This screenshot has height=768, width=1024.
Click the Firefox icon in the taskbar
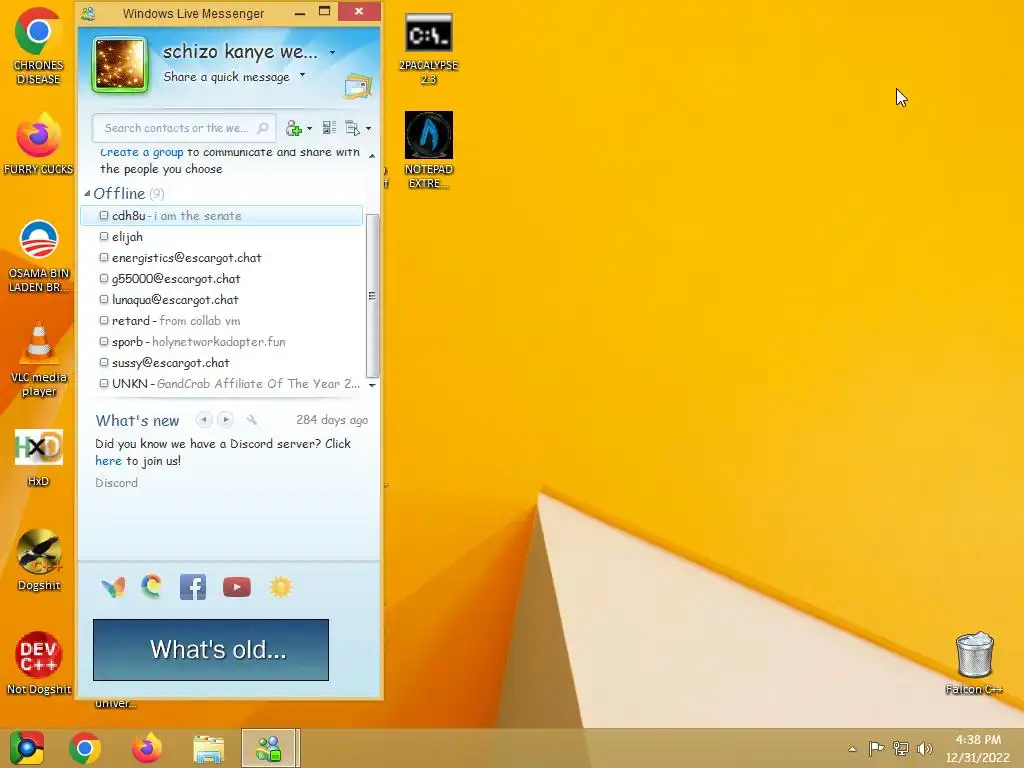click(x=147, y=748)
